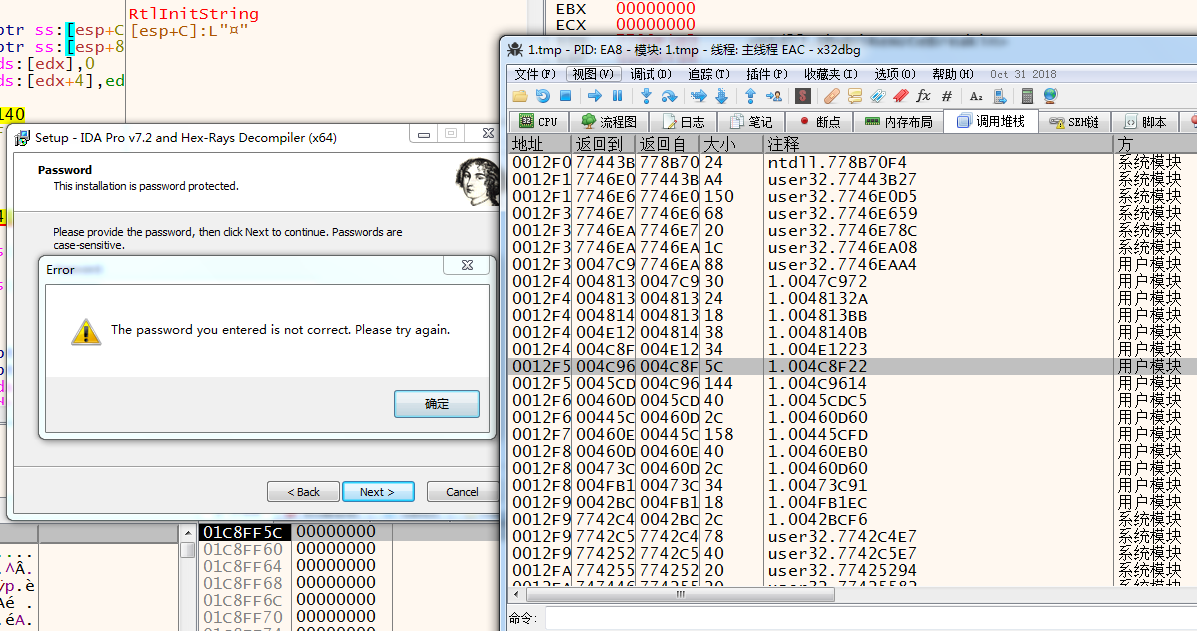This screenshot has height=631, width=1197.
Task: Click stack address 01C8FF5C in dump pane
Action: click(x=243, y=532)
